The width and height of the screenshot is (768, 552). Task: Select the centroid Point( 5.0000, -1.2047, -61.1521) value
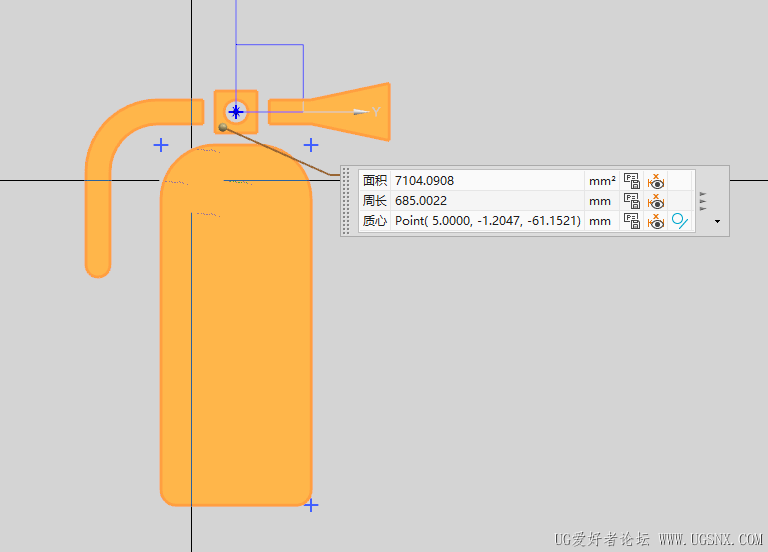488,221
